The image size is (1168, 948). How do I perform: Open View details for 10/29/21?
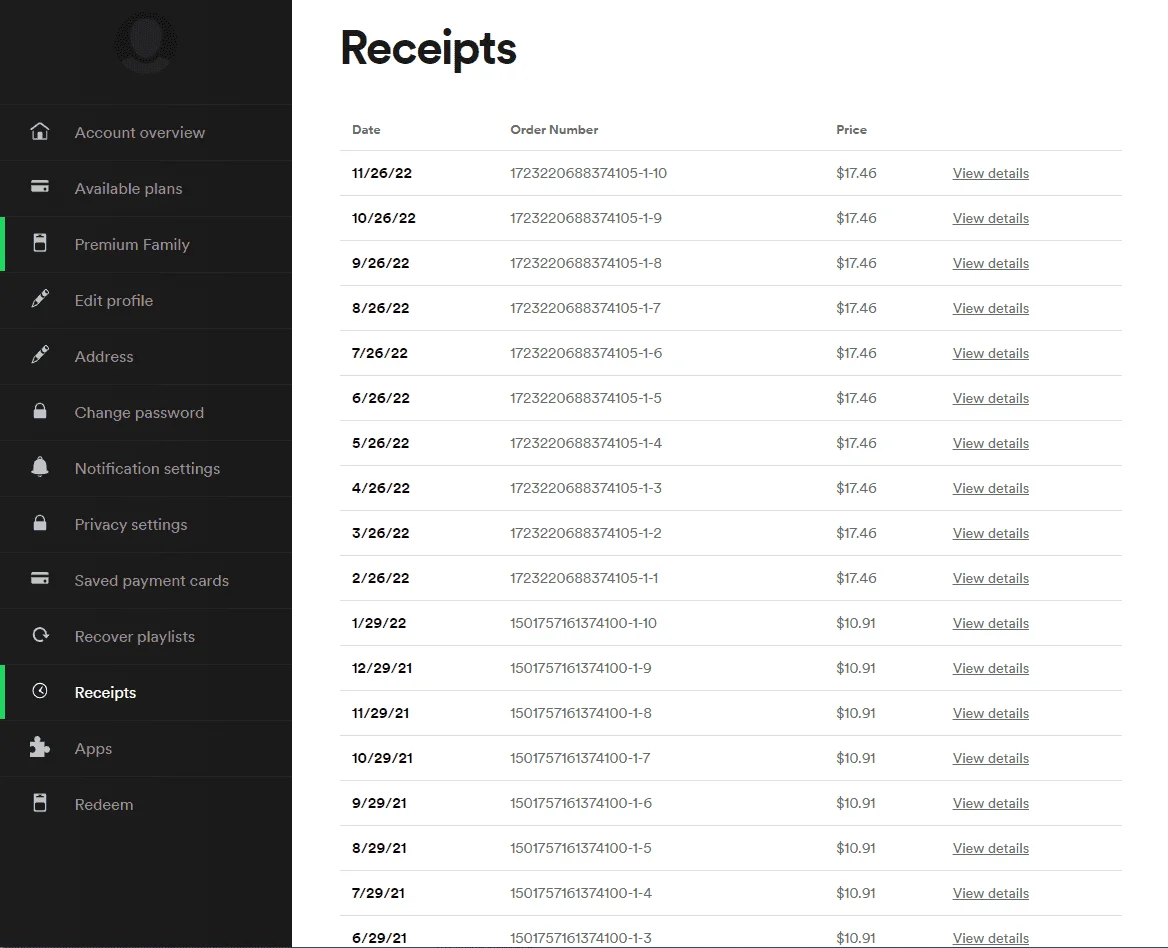pyautogui.click(x=990, y=758)
